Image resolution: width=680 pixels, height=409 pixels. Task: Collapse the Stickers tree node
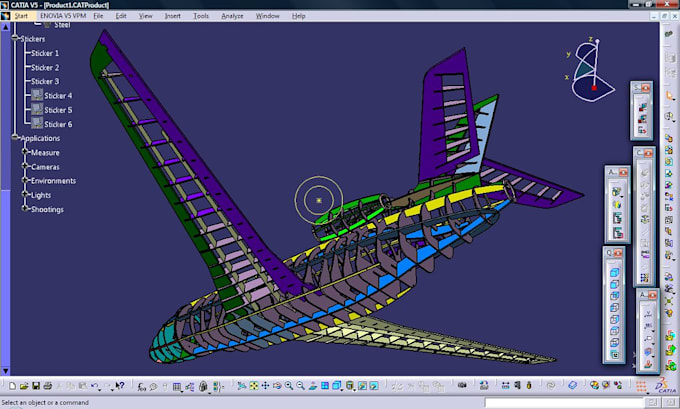[15, 38]
